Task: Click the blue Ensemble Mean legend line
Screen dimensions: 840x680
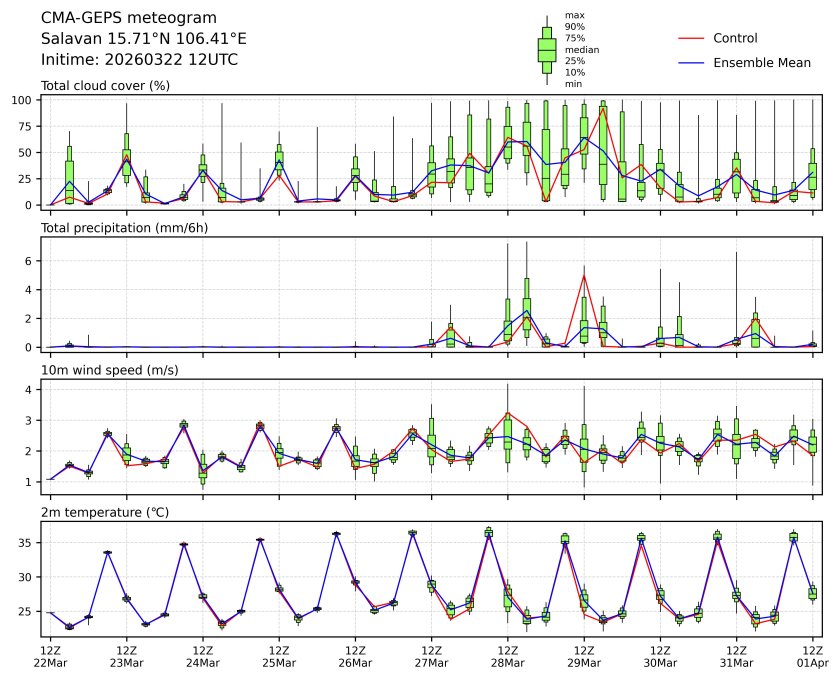Action: tap(692, 62)
